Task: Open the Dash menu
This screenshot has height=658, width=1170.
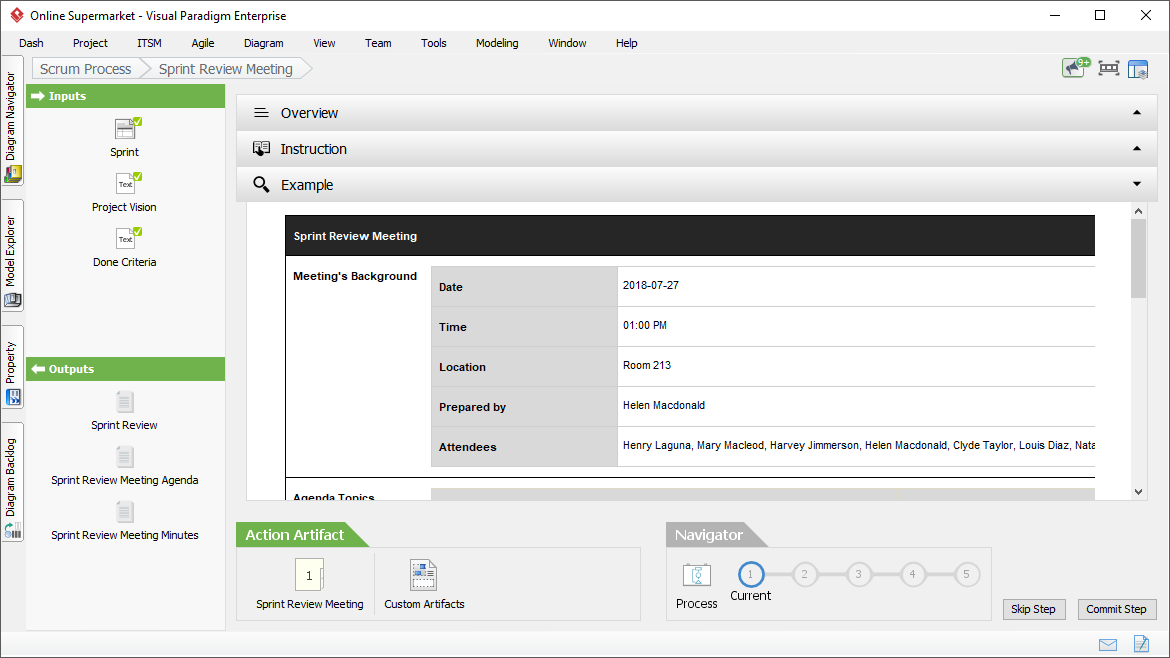Action: click(x=31, y=43)
